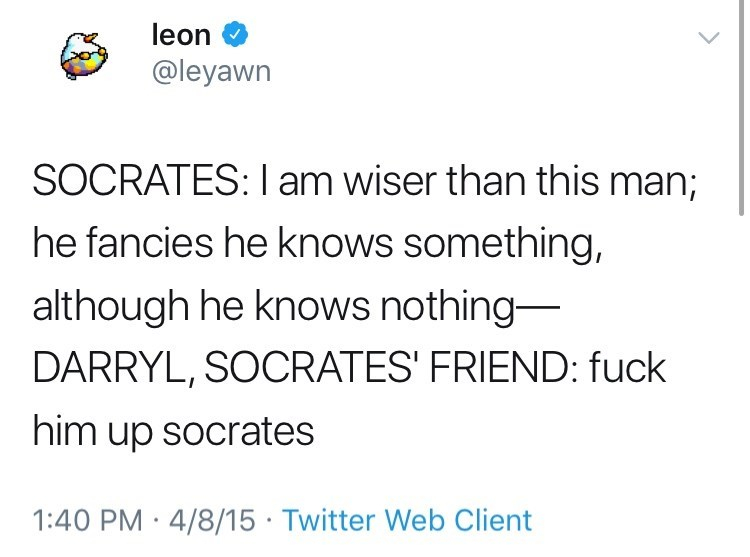The width and height of the screenshot is (750, 557).
Task: Click the word "something," in the tweet
Action: (504, 243)
